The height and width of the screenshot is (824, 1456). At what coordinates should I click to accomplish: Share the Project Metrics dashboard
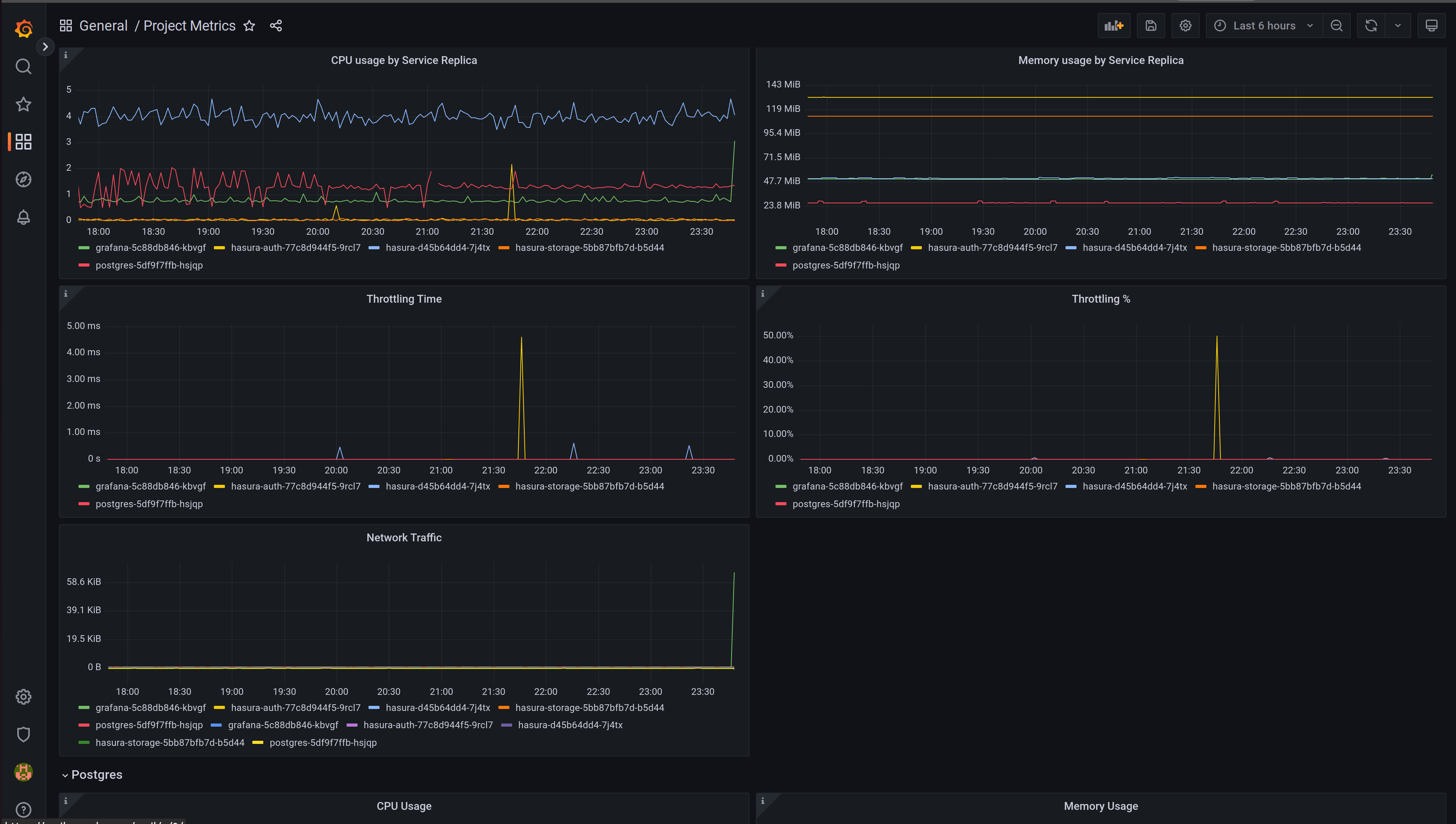(276, 26)
